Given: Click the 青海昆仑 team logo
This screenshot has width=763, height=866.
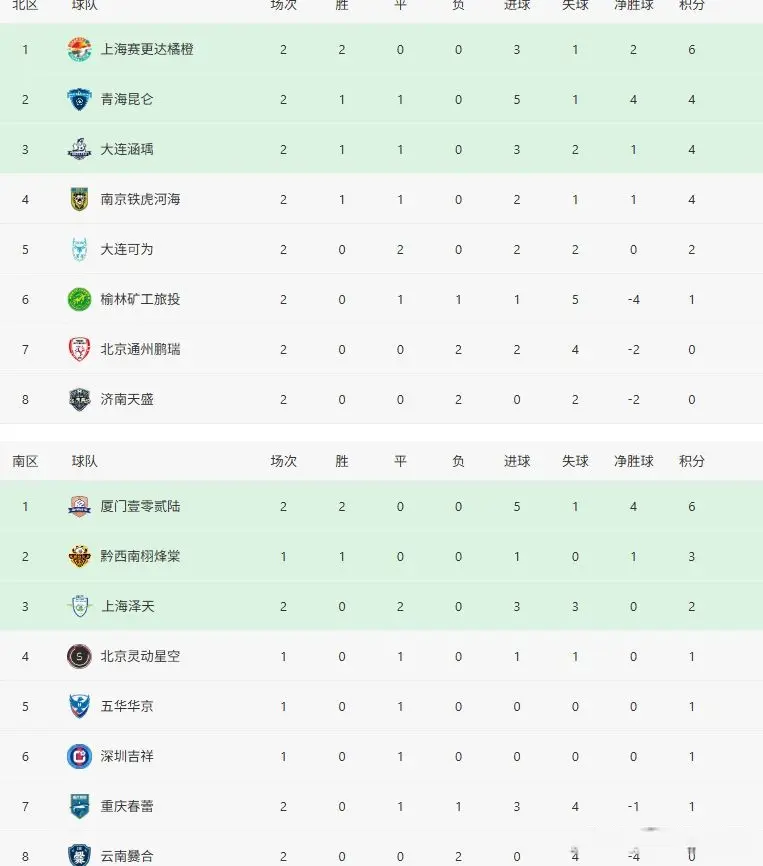Looking at the screenshot, I should coord(79,99).
